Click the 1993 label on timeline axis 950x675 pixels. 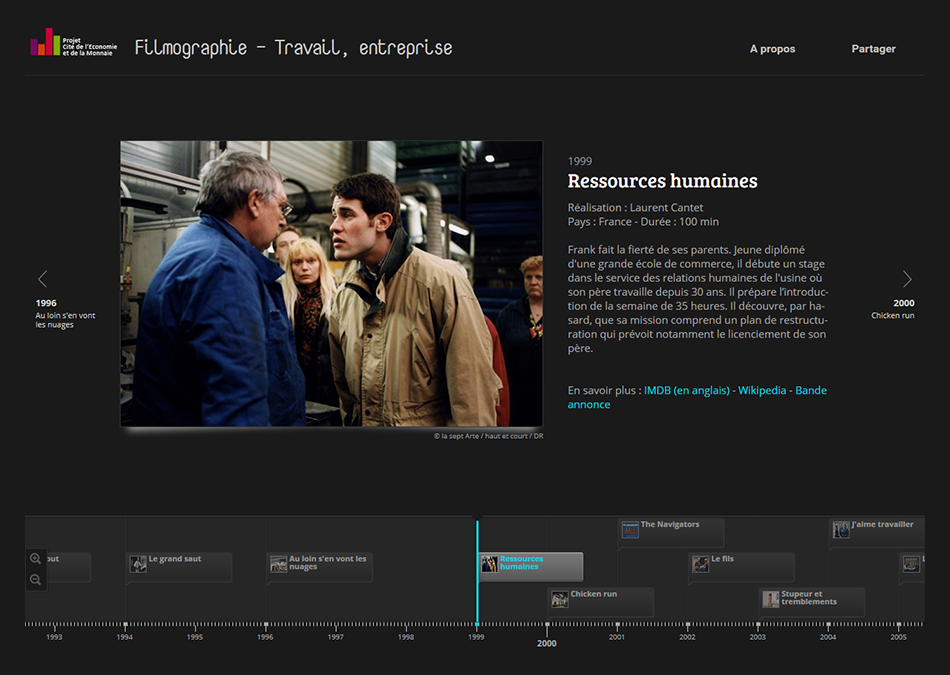(55, 637)
